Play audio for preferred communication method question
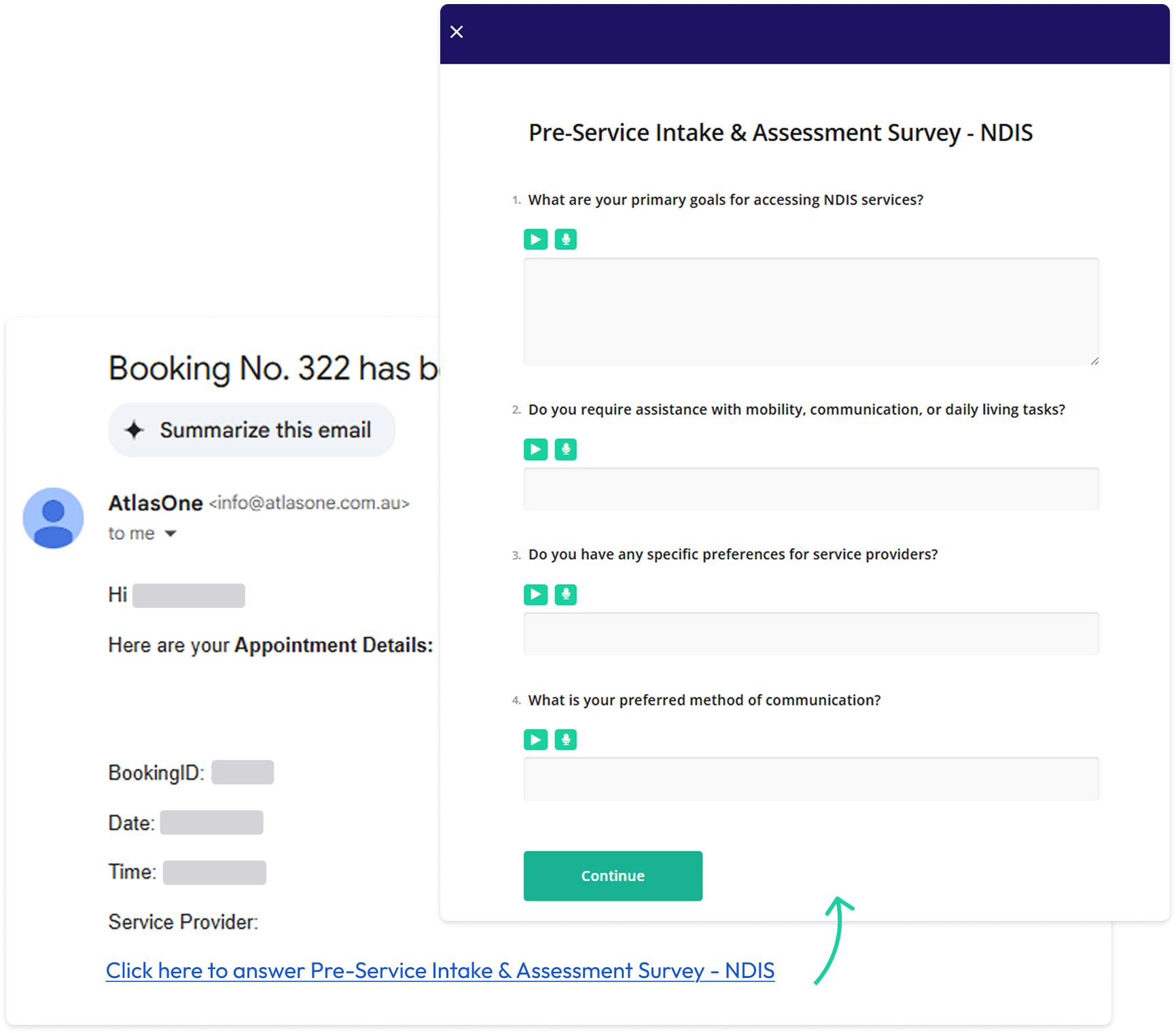Viewport: 1176px width, 1033px height. pos(535,740)
